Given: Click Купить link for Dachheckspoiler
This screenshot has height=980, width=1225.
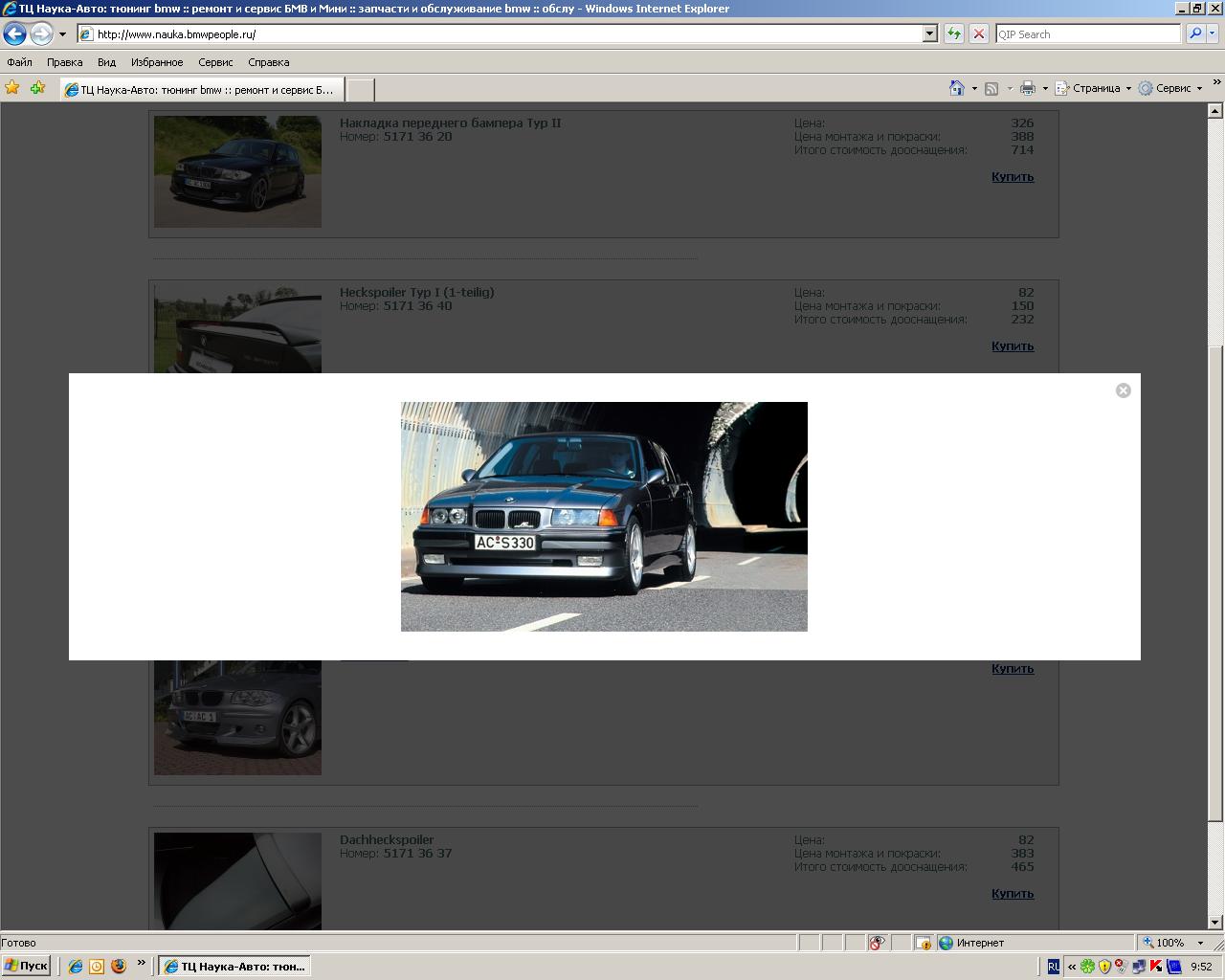Looking at the screenshot, I should (1013, 894).
